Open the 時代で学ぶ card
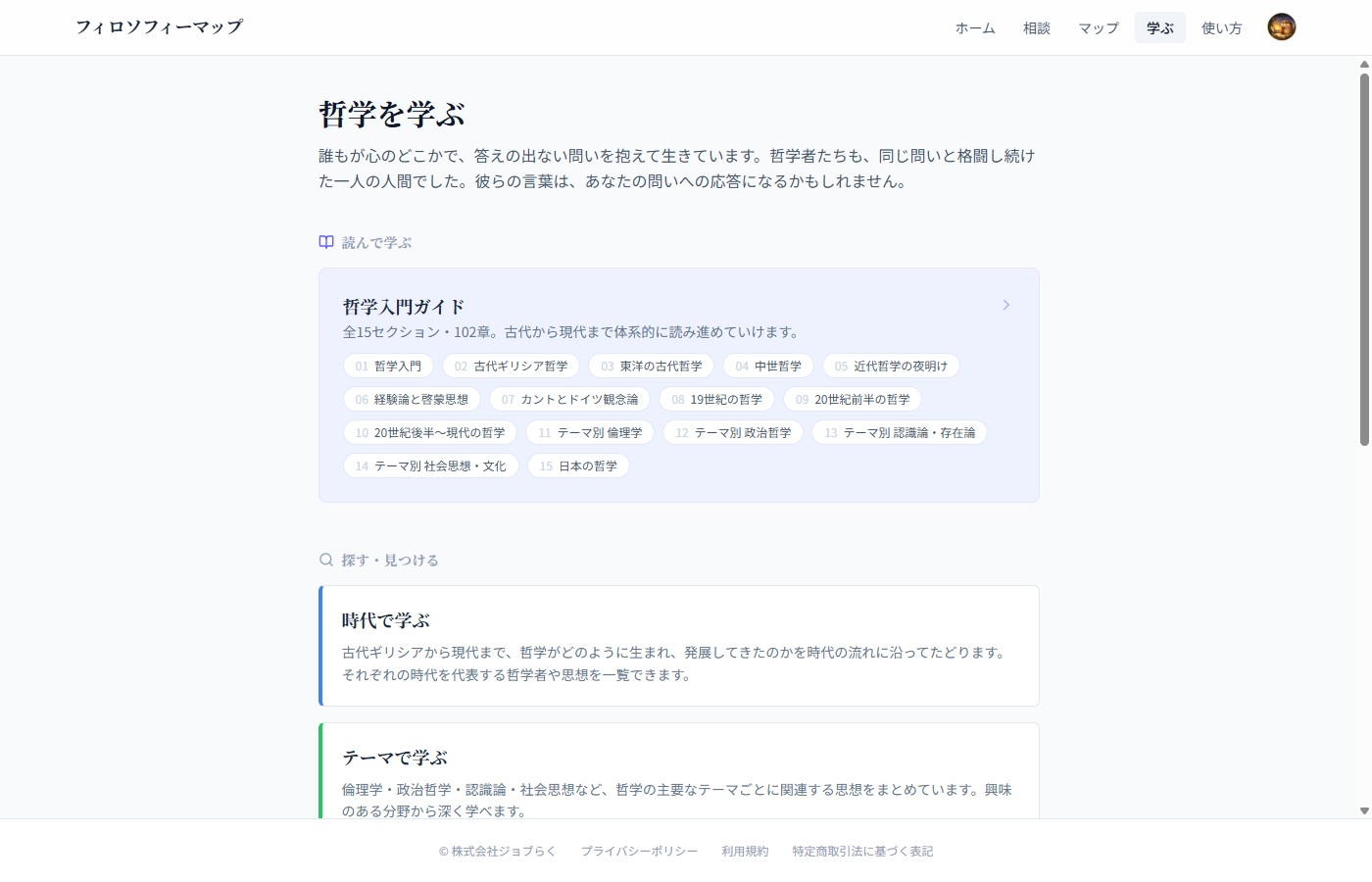The width and height of the screenshot is (1372, 882). (x=678, y=645)
